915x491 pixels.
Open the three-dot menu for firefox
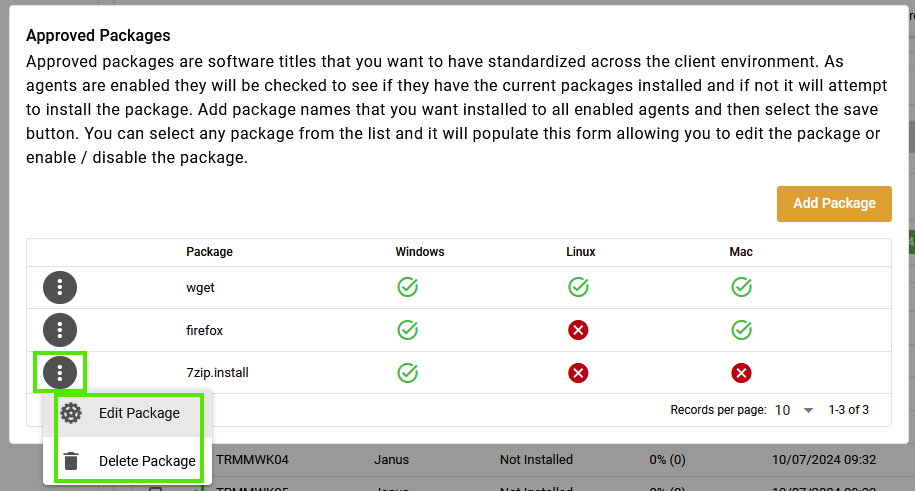(60, 330)
